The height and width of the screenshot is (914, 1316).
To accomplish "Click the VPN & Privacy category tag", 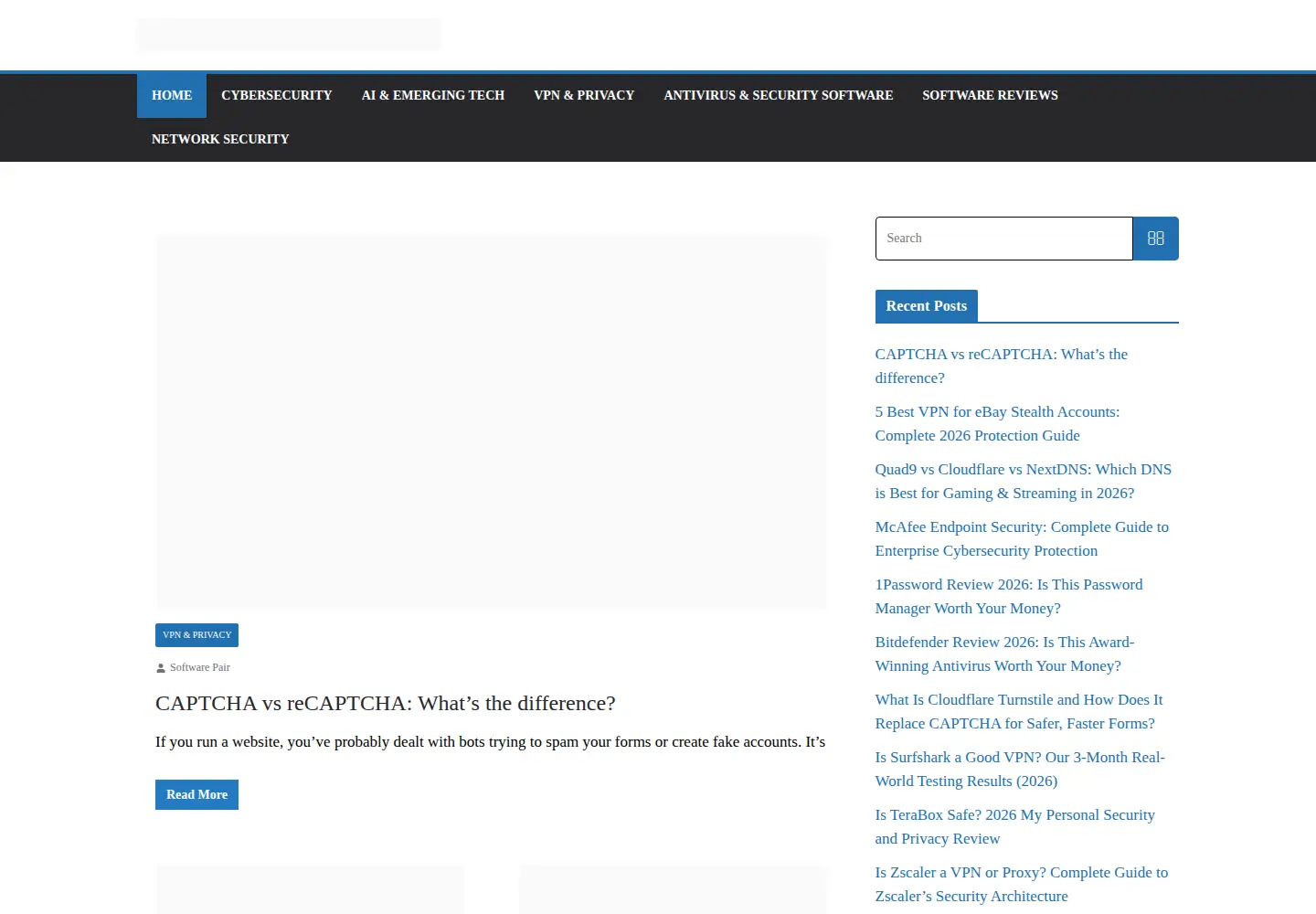I will (196, 635).
